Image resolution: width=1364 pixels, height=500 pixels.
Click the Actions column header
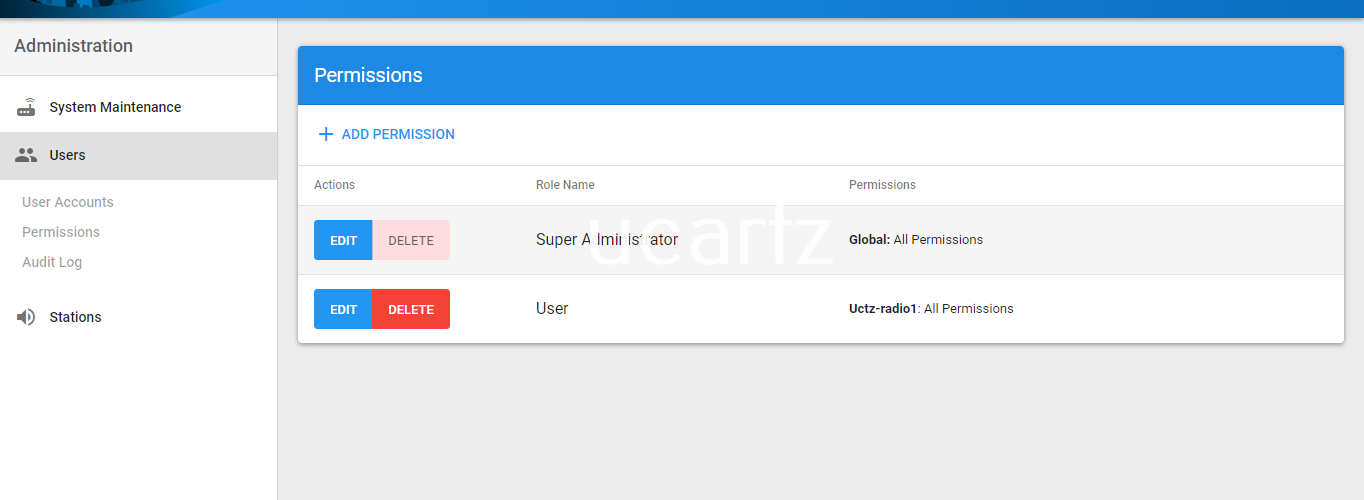(x=334, y=185)
